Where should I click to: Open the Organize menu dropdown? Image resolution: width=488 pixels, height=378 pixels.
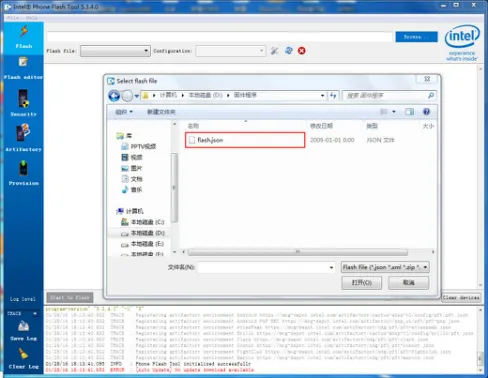tap(124, 112)
